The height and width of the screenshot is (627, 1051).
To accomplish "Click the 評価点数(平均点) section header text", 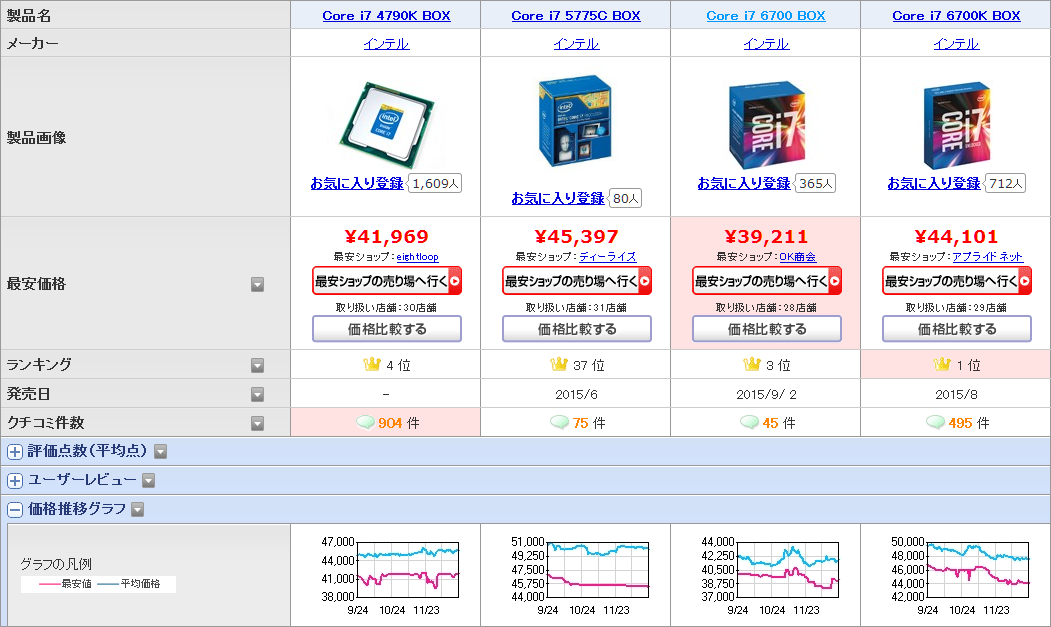I will point(87,451).
